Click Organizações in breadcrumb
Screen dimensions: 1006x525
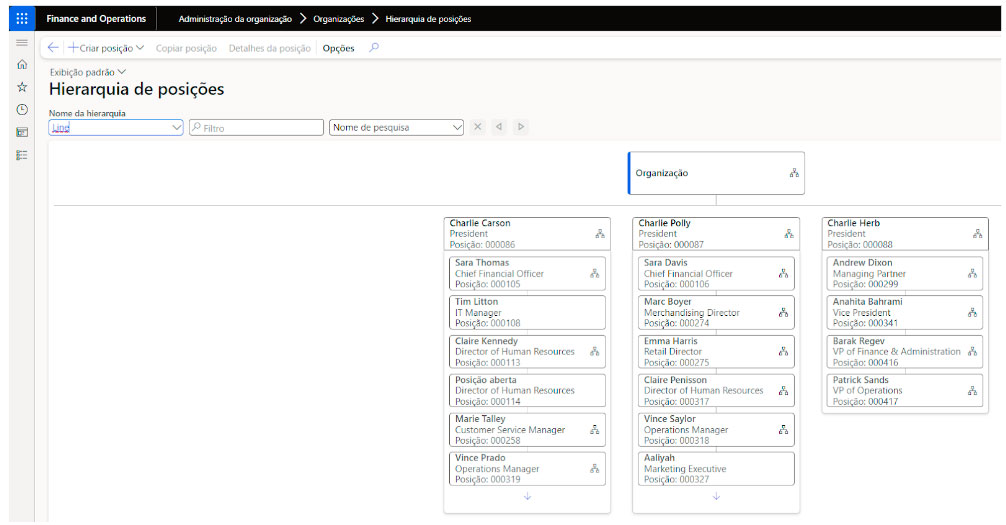coord(338,19)
